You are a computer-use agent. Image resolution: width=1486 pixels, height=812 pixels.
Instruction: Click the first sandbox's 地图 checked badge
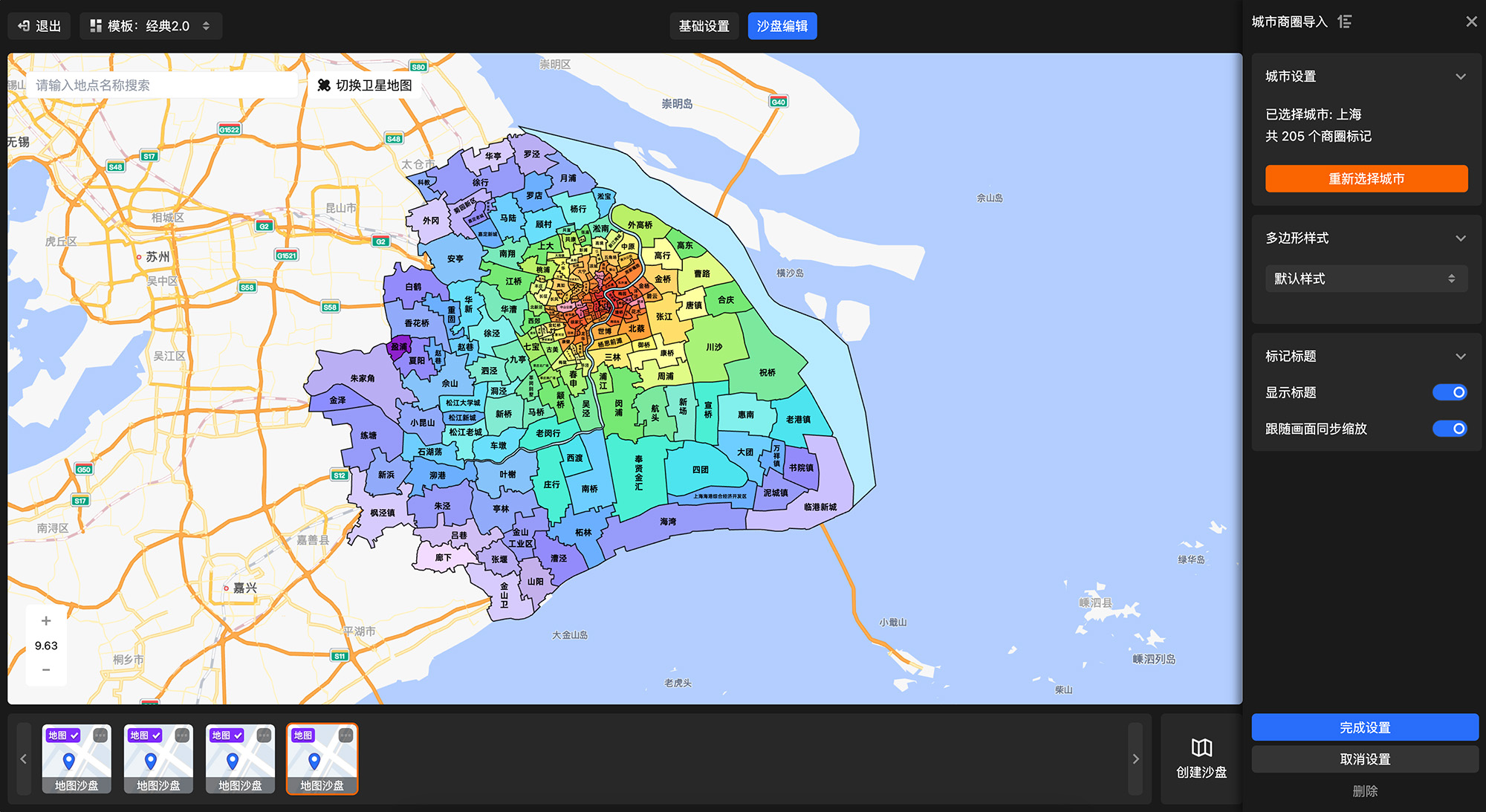(x=63, y=735)
